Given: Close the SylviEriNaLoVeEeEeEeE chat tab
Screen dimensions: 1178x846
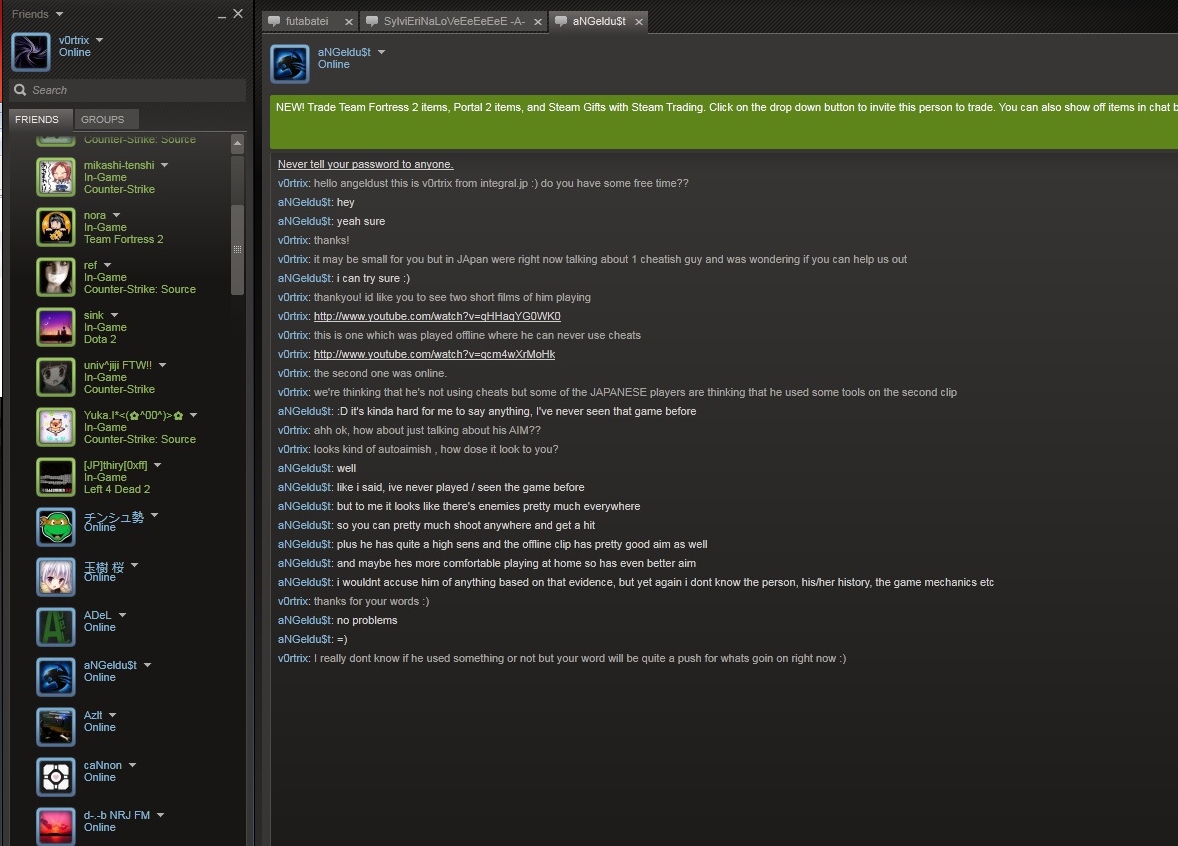Looking at the screenshot, I should [x=538, y=22].
